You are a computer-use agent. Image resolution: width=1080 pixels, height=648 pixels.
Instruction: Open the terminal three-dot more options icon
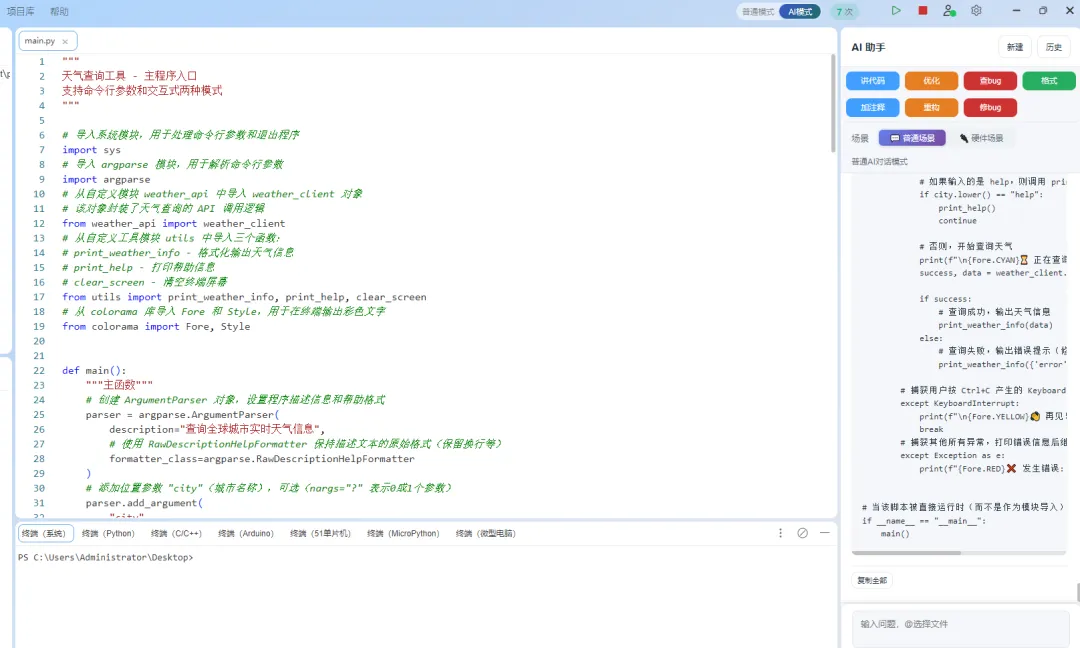point(780,533)
